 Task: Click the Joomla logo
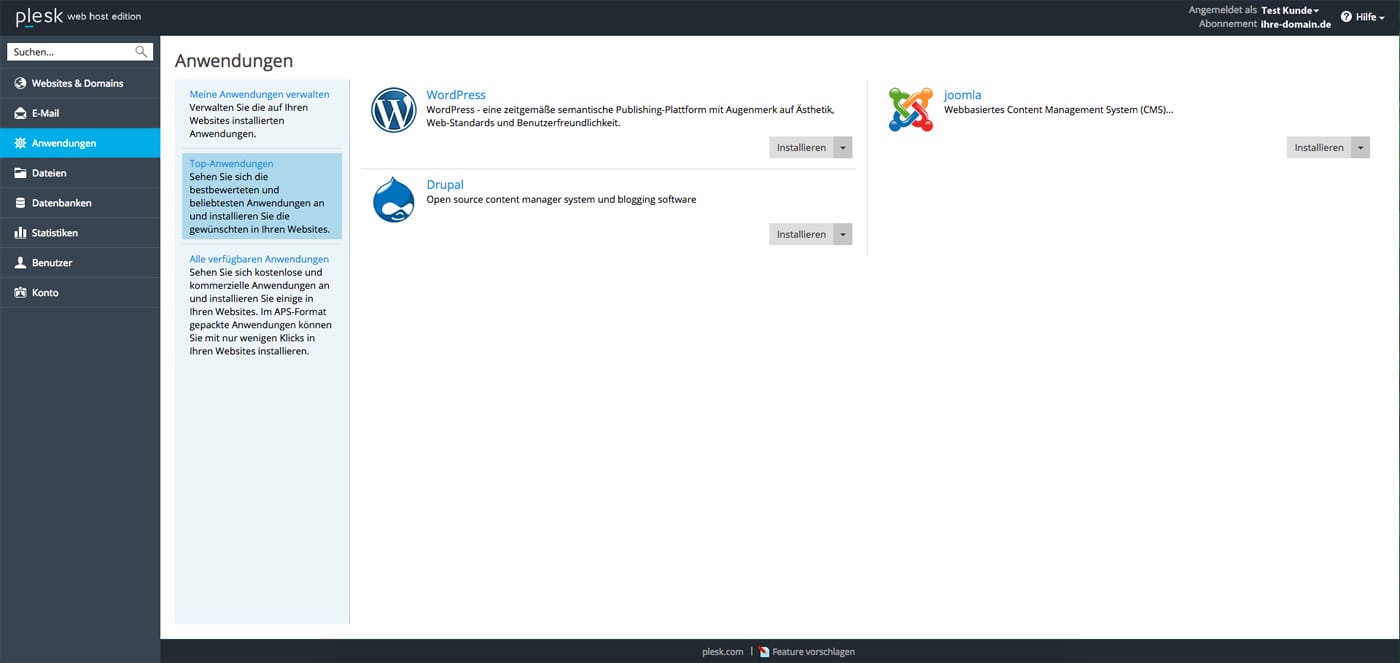tap(910, 110)
